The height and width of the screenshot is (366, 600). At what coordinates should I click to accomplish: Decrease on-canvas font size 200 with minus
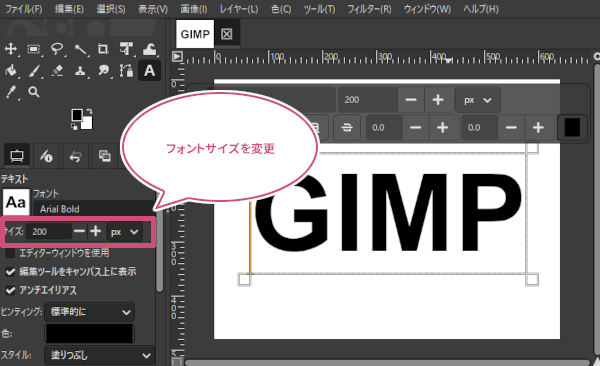pyautogui.click(x=411, y=100)
